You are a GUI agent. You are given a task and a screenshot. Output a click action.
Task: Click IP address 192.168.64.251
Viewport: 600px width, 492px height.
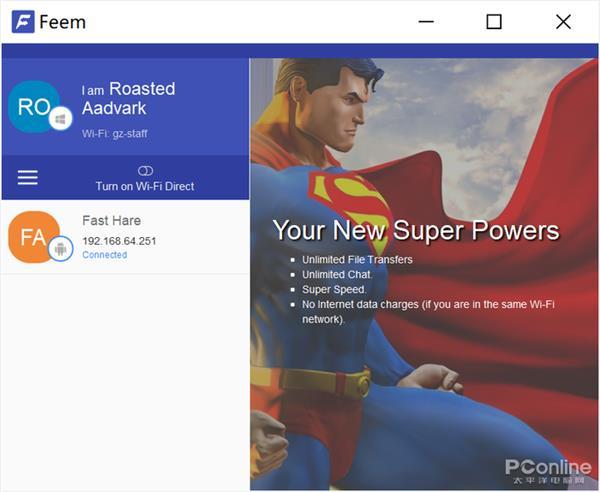coord(119,241)
